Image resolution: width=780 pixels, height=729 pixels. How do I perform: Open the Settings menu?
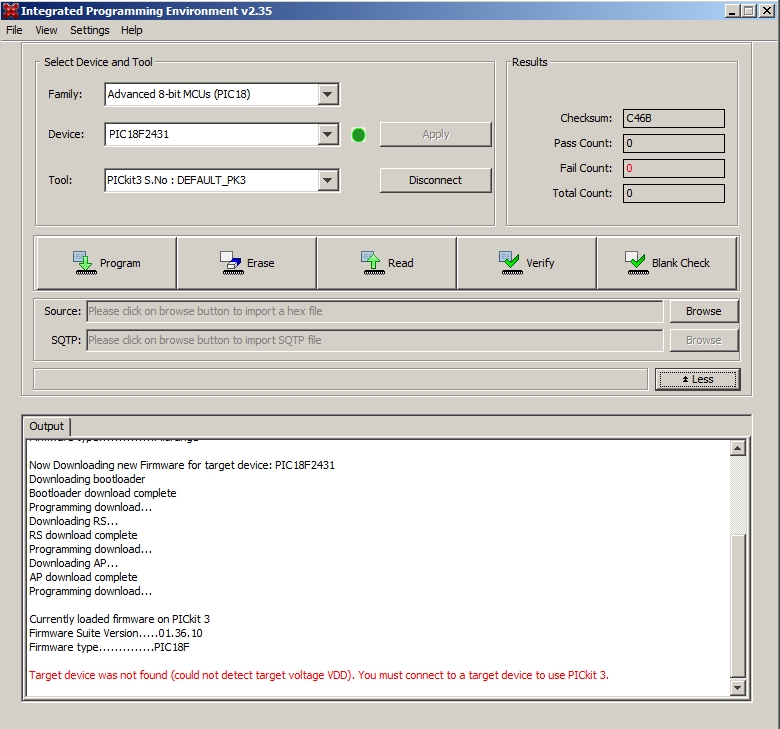tap(90, 30)
